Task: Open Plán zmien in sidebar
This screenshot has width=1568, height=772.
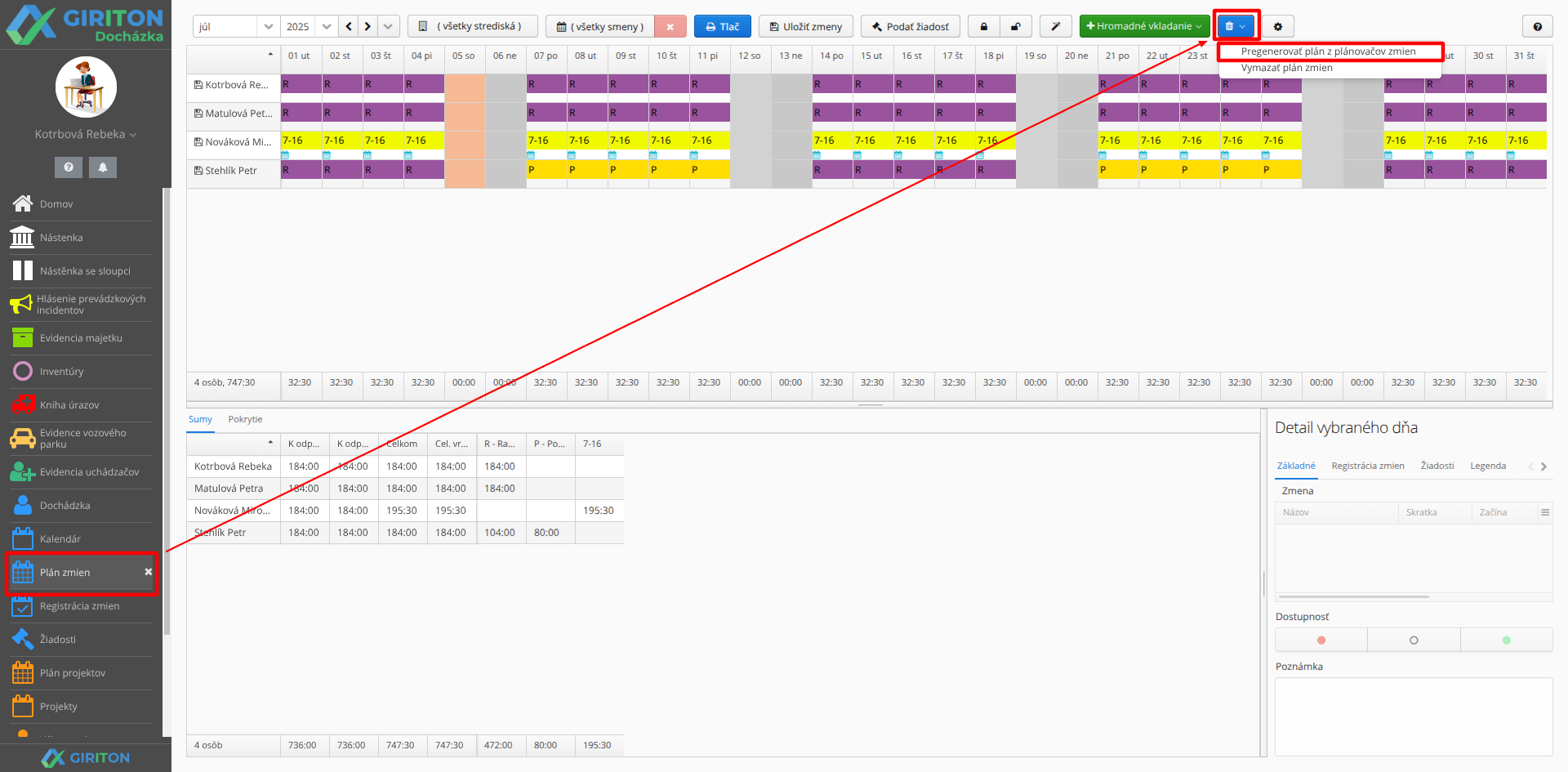Action: pos(80,572)
